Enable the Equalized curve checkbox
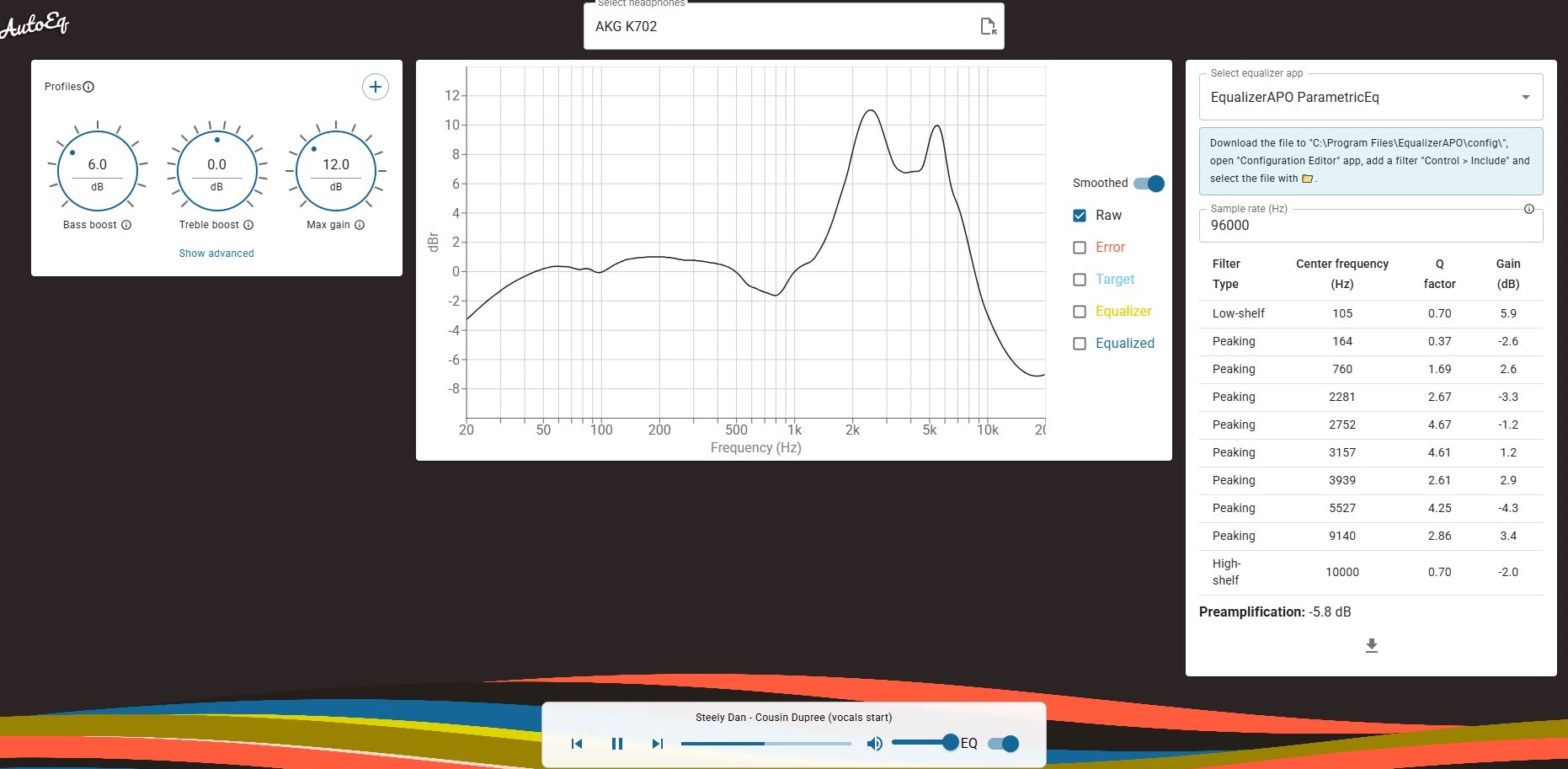The height and width of the screenshot is (769, 1568). coord(1080,344)
